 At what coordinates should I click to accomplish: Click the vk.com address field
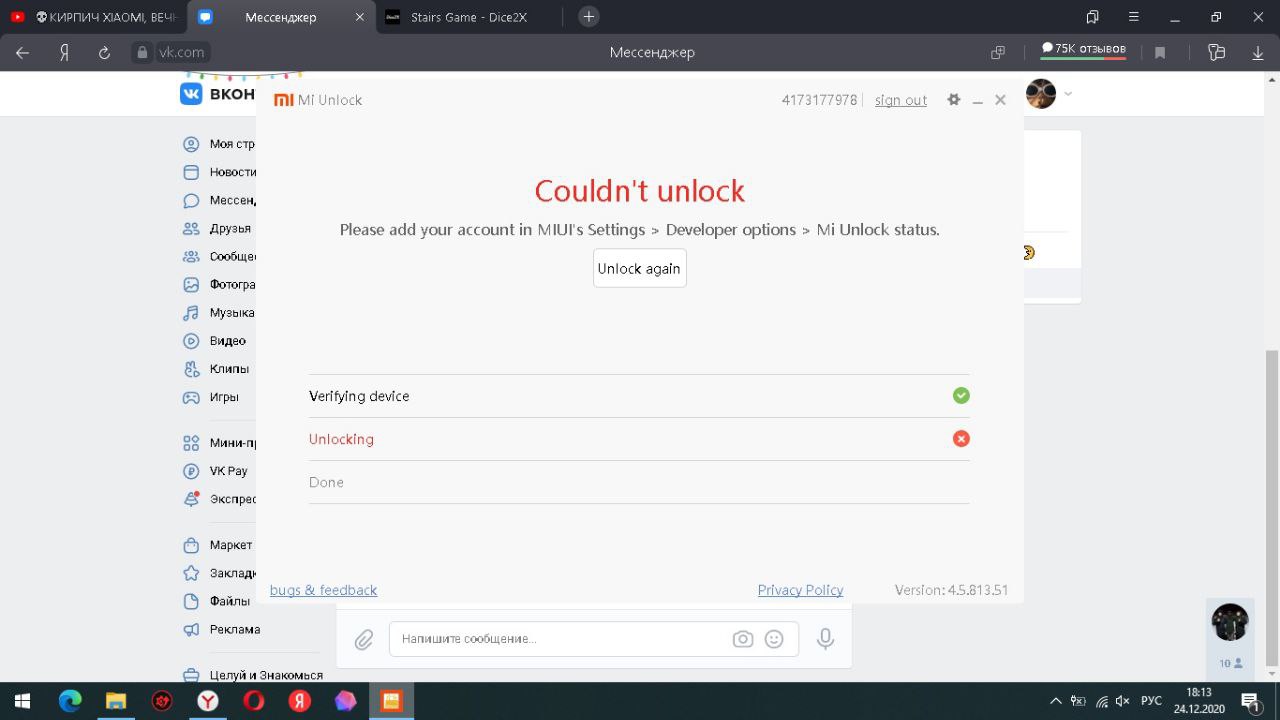181,52
